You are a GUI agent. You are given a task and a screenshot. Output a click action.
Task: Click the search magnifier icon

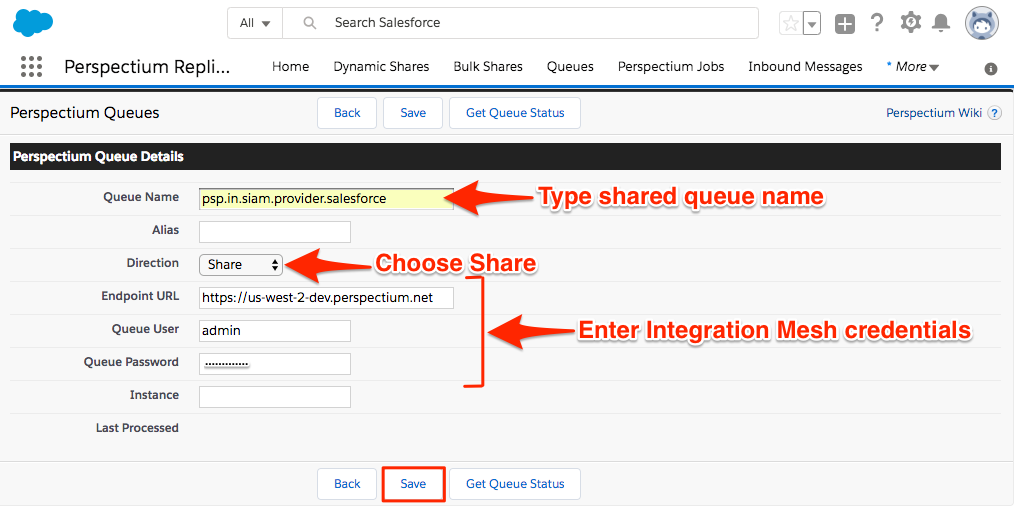(x=310, y=23)
